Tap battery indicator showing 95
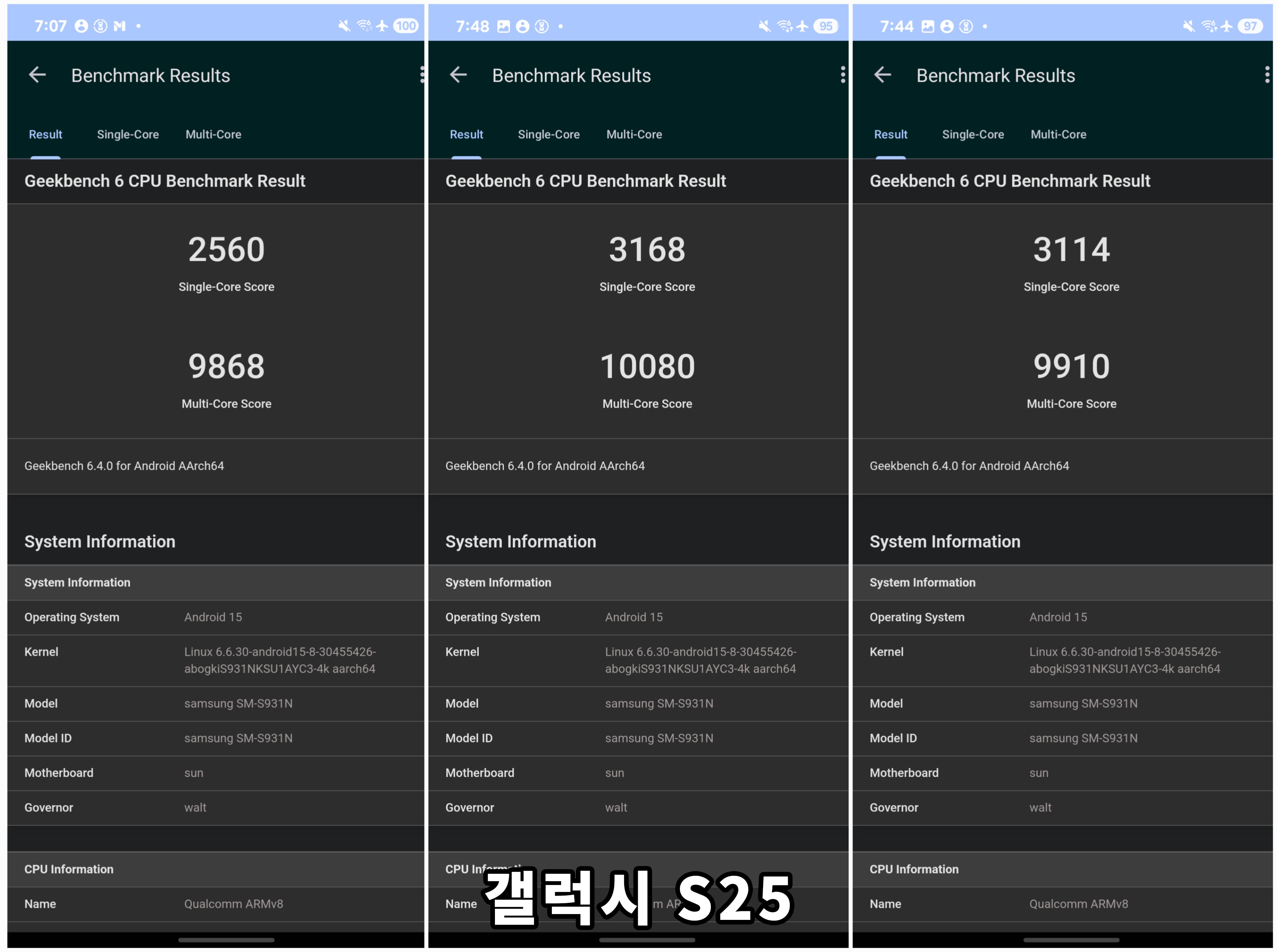1277x952 pixels. (x=825, y=26)
